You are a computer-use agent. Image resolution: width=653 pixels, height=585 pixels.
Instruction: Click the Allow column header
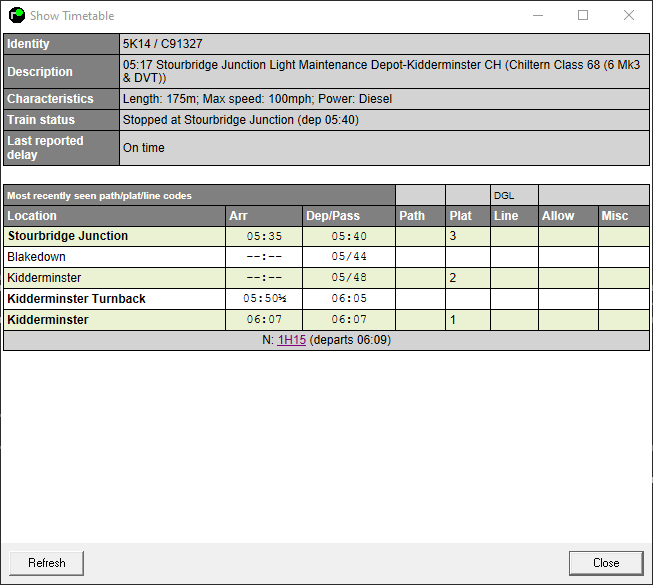(x=558, y=216)
